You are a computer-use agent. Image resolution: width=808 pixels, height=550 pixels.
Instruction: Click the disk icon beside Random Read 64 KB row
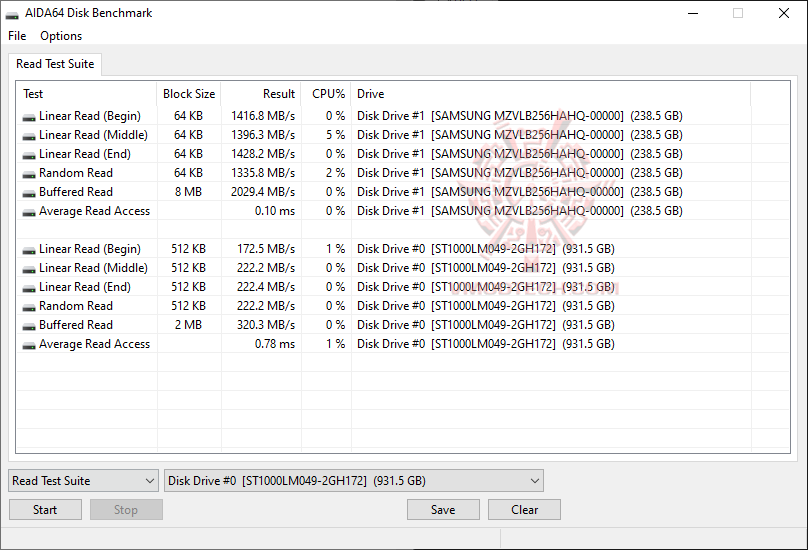tap(29, 175)
